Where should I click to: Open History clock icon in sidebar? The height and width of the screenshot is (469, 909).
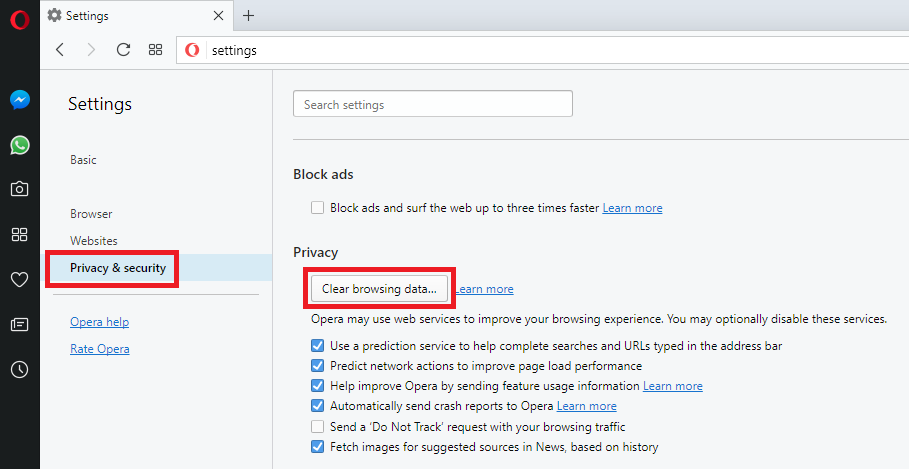point(19,369)
